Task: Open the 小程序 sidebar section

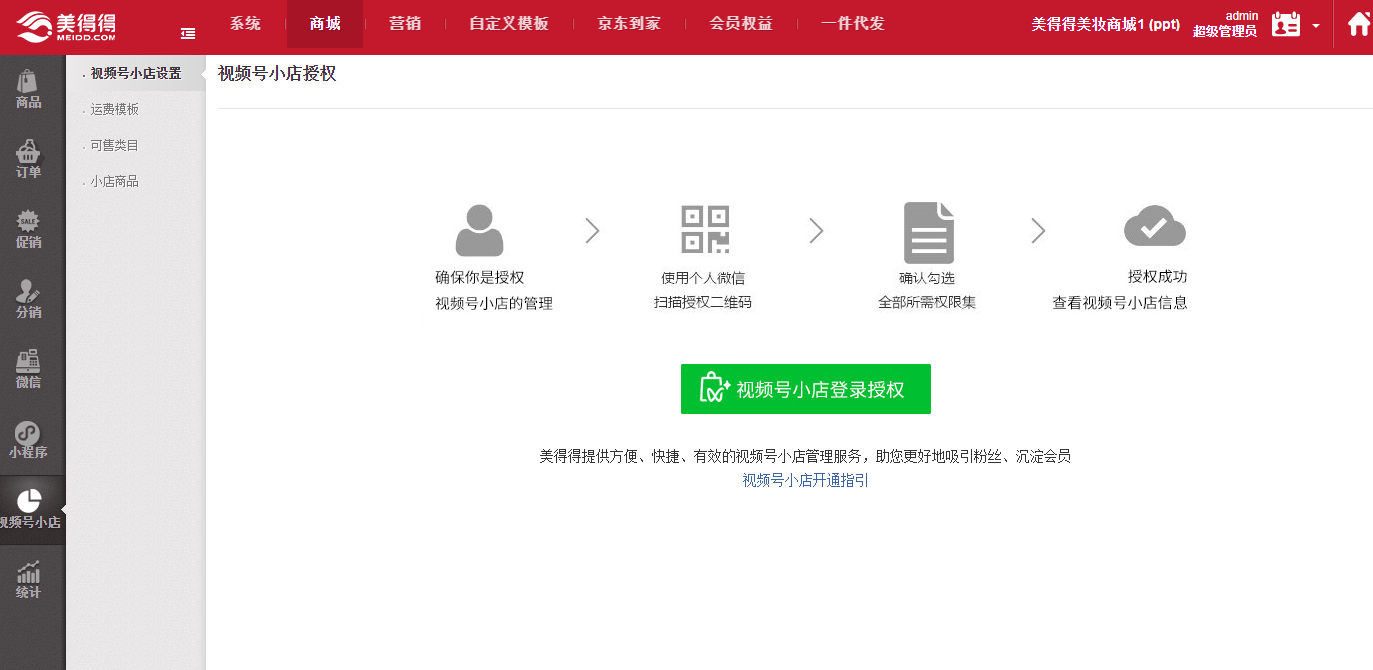Action: 29,440
